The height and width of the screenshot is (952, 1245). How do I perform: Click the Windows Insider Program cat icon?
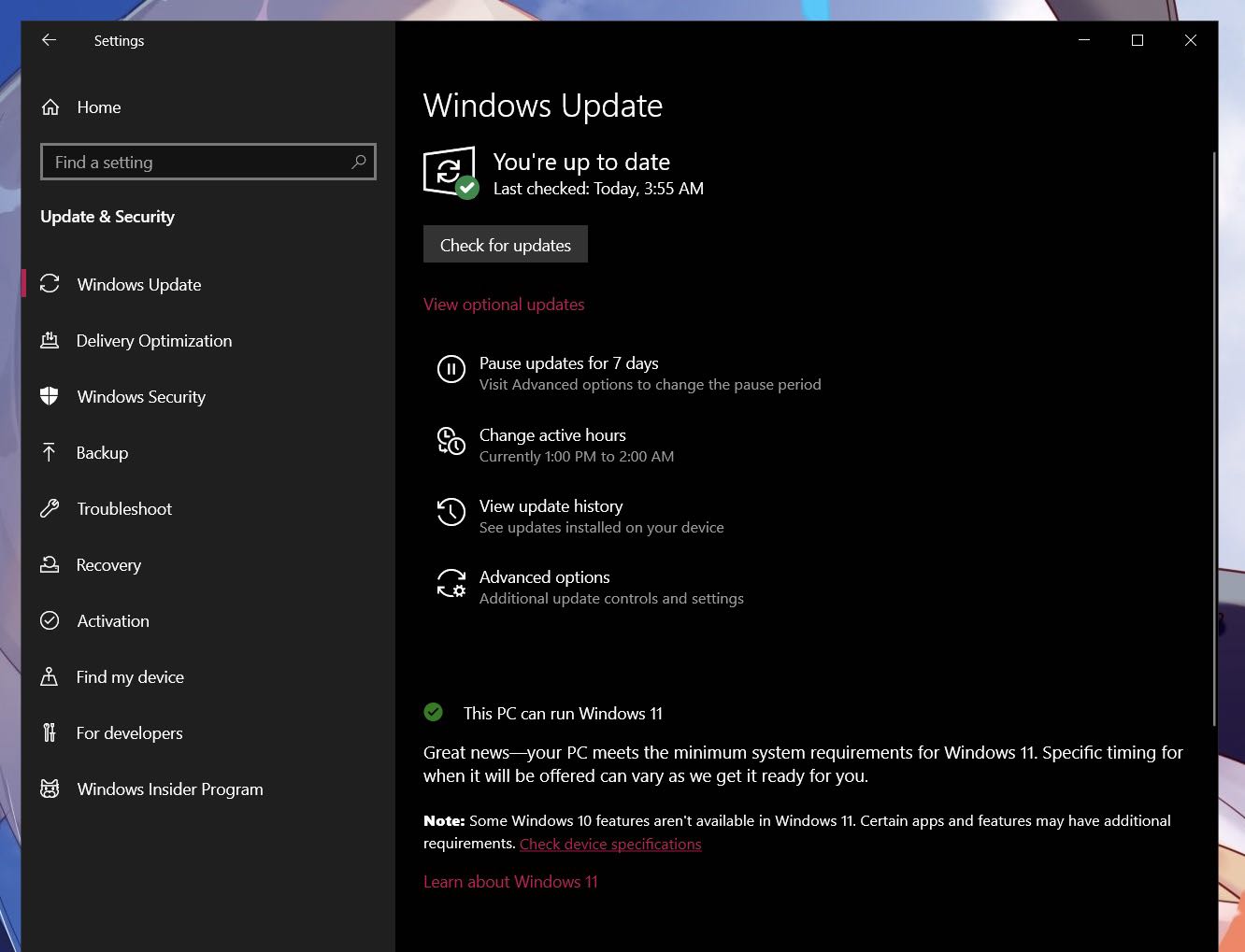point(50,789)
